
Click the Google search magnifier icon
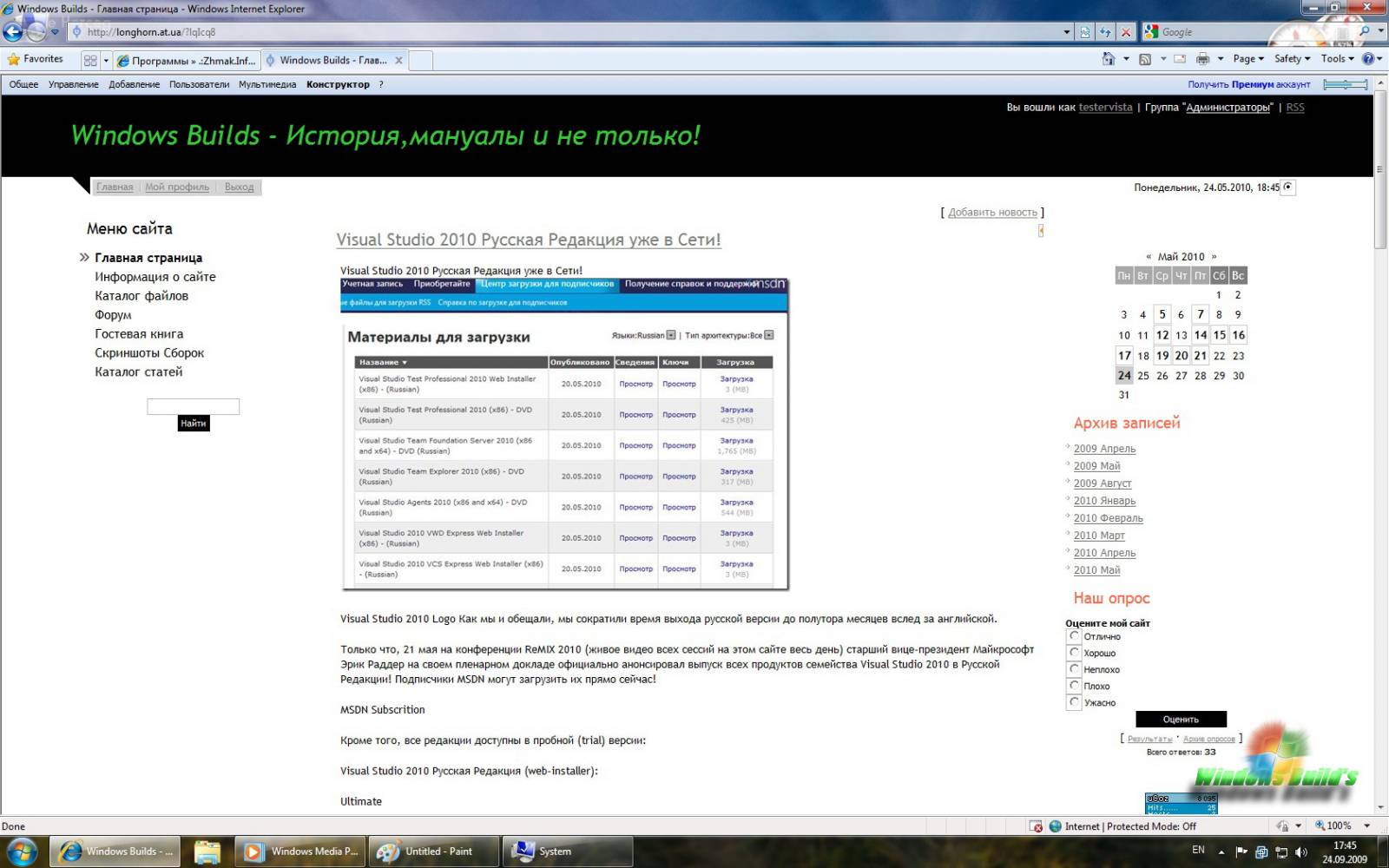[1365, 31]
